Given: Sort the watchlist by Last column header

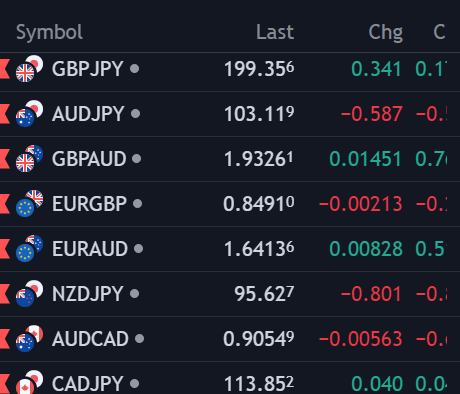Looking at the screenshot, I should [x=275, y=32].
